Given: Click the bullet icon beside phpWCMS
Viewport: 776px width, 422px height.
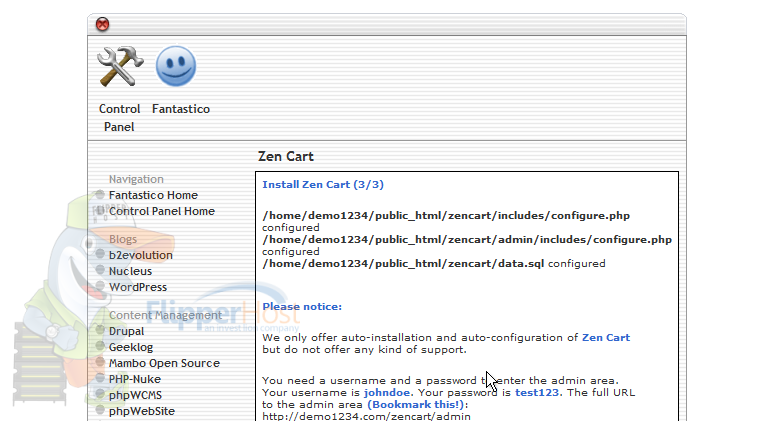Looking at the screenshot, I should point(100,394).
